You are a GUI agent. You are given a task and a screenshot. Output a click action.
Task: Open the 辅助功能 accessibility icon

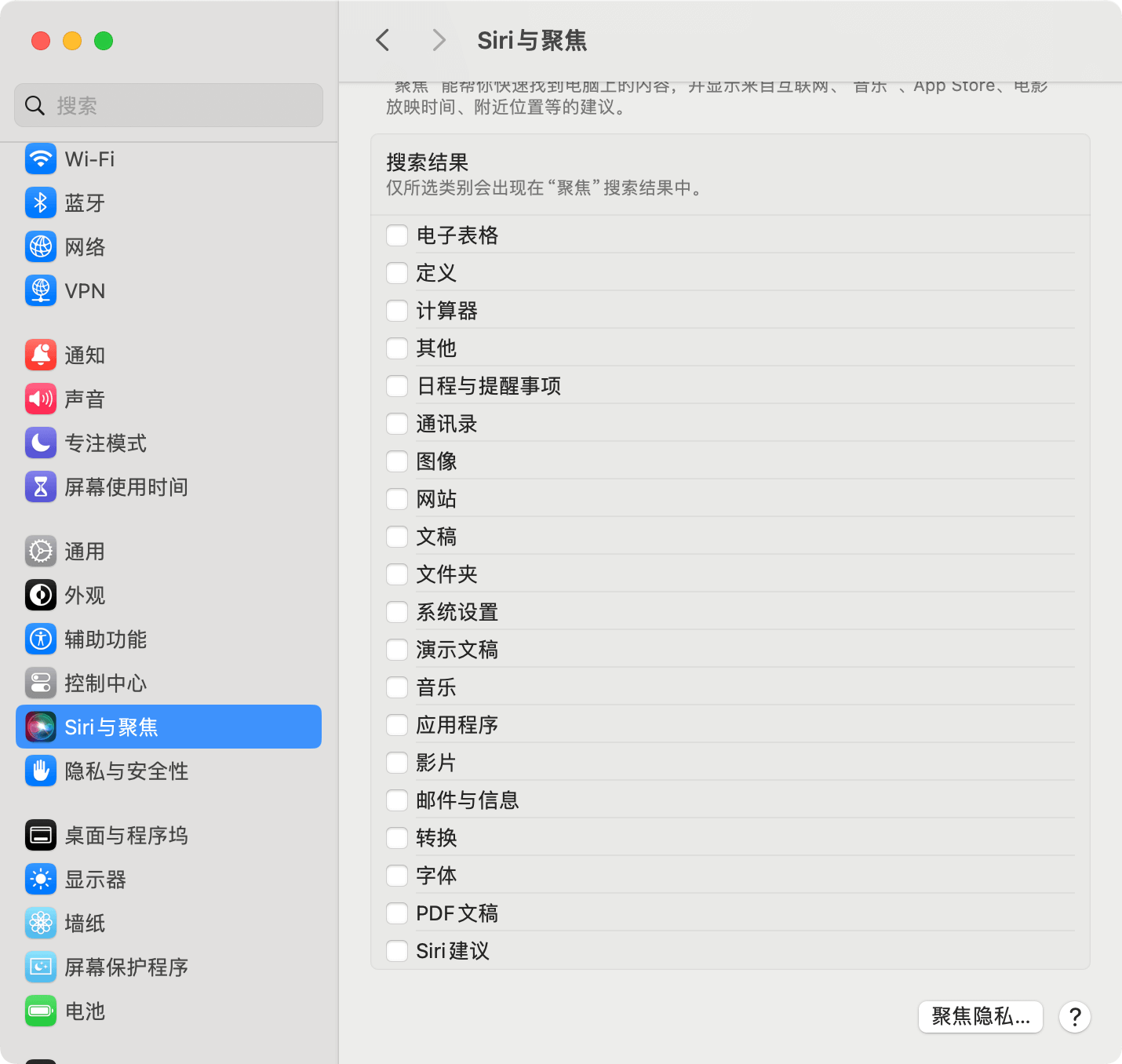click(x=41, y=639)
